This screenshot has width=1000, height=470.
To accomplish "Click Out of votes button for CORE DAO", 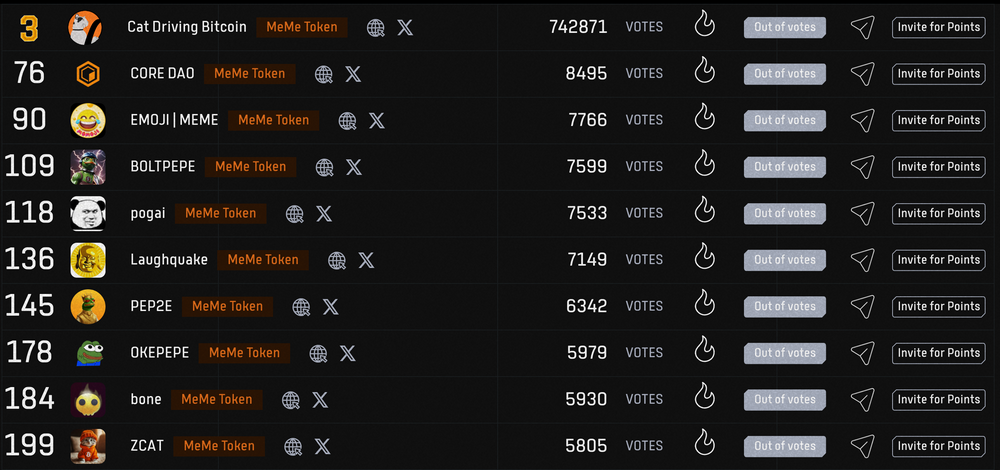I will 784,74.
